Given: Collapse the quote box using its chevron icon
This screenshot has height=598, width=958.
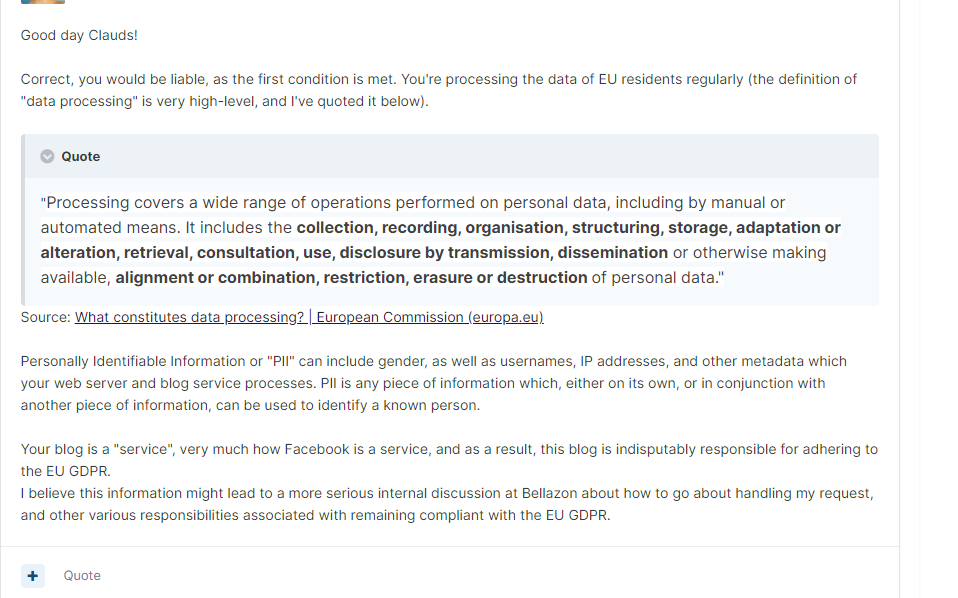Looking at the screenshot, I should click(x=47, y=156).
